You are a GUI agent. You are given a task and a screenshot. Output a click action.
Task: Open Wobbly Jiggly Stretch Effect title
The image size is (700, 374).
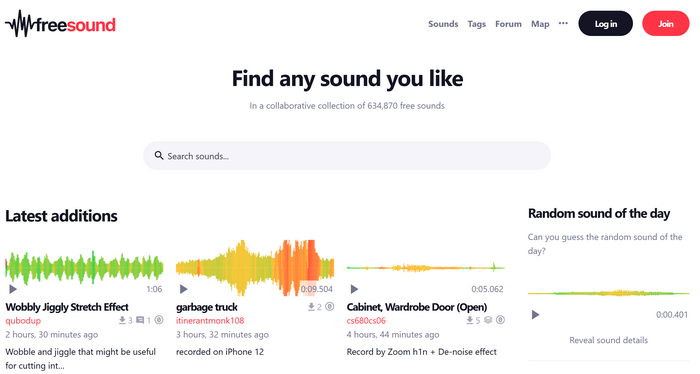click(x=67, y=307)
